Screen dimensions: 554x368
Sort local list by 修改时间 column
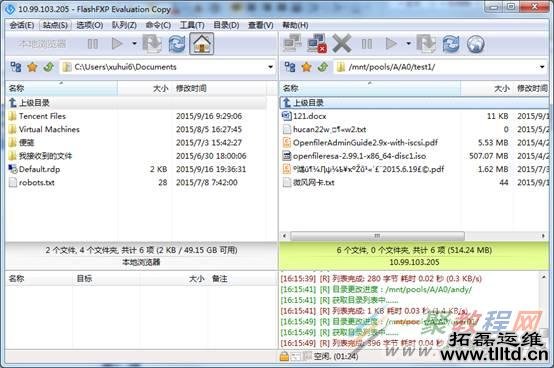[219, 88]
